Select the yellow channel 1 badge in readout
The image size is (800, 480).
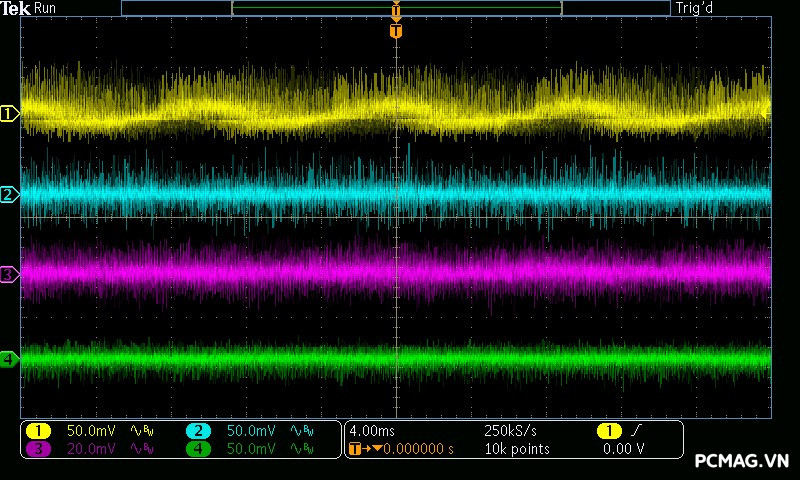[38, 430]
